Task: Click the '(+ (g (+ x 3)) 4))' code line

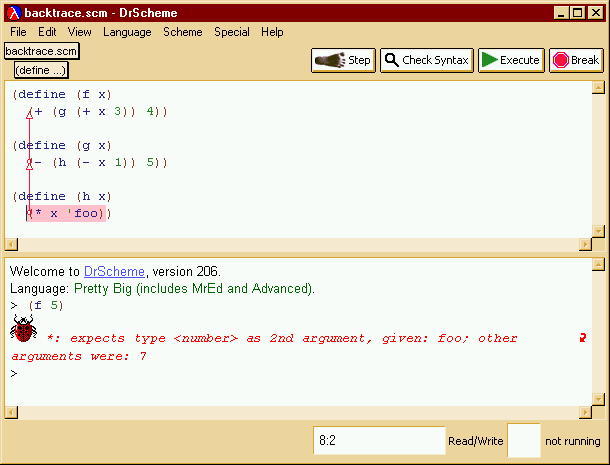Action: (x=97, y=112)
